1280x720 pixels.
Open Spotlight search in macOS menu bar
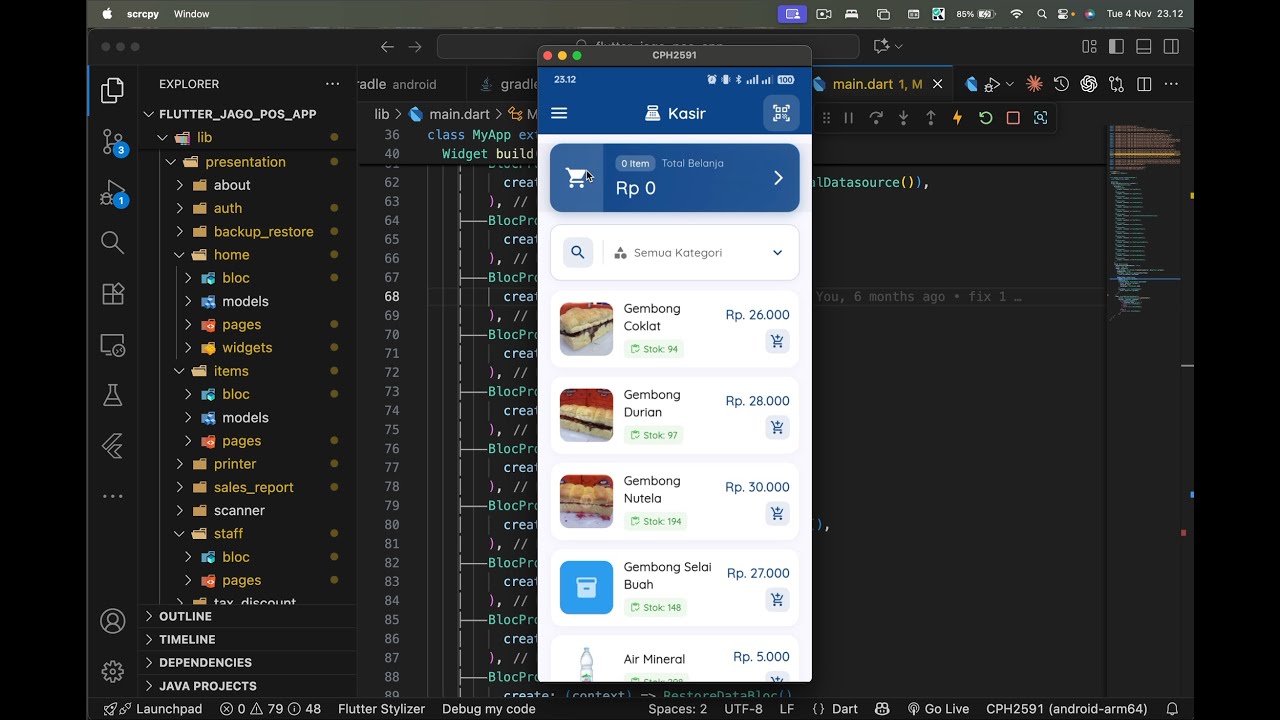coord(1042,14)
